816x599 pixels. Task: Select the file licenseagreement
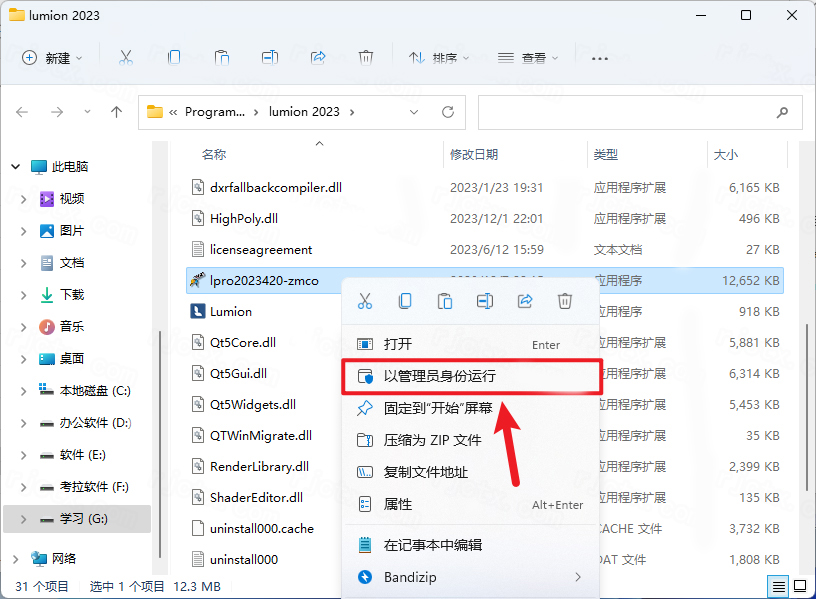pos(261,249)
